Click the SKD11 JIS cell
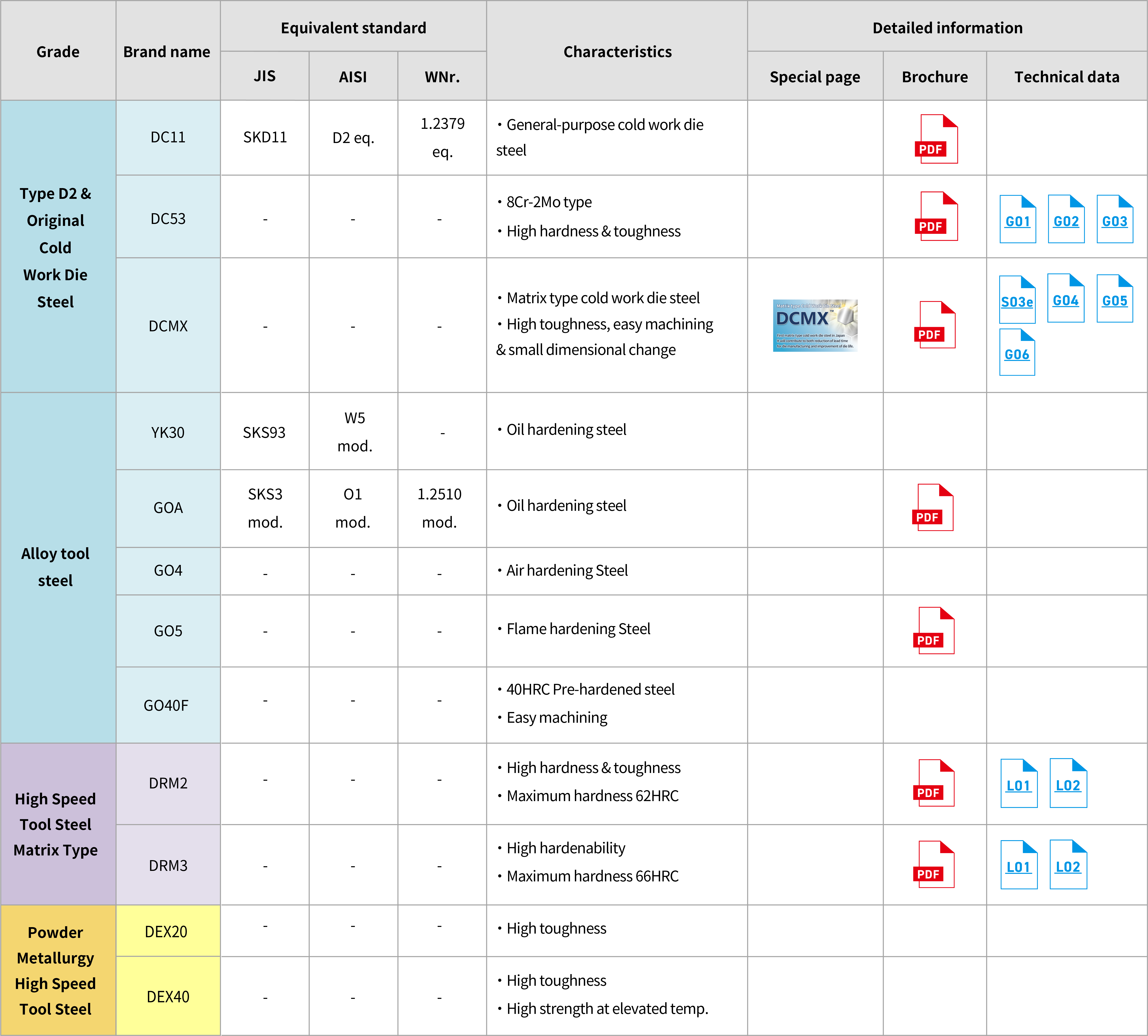 pyautogui.click(x=265, y=138)
